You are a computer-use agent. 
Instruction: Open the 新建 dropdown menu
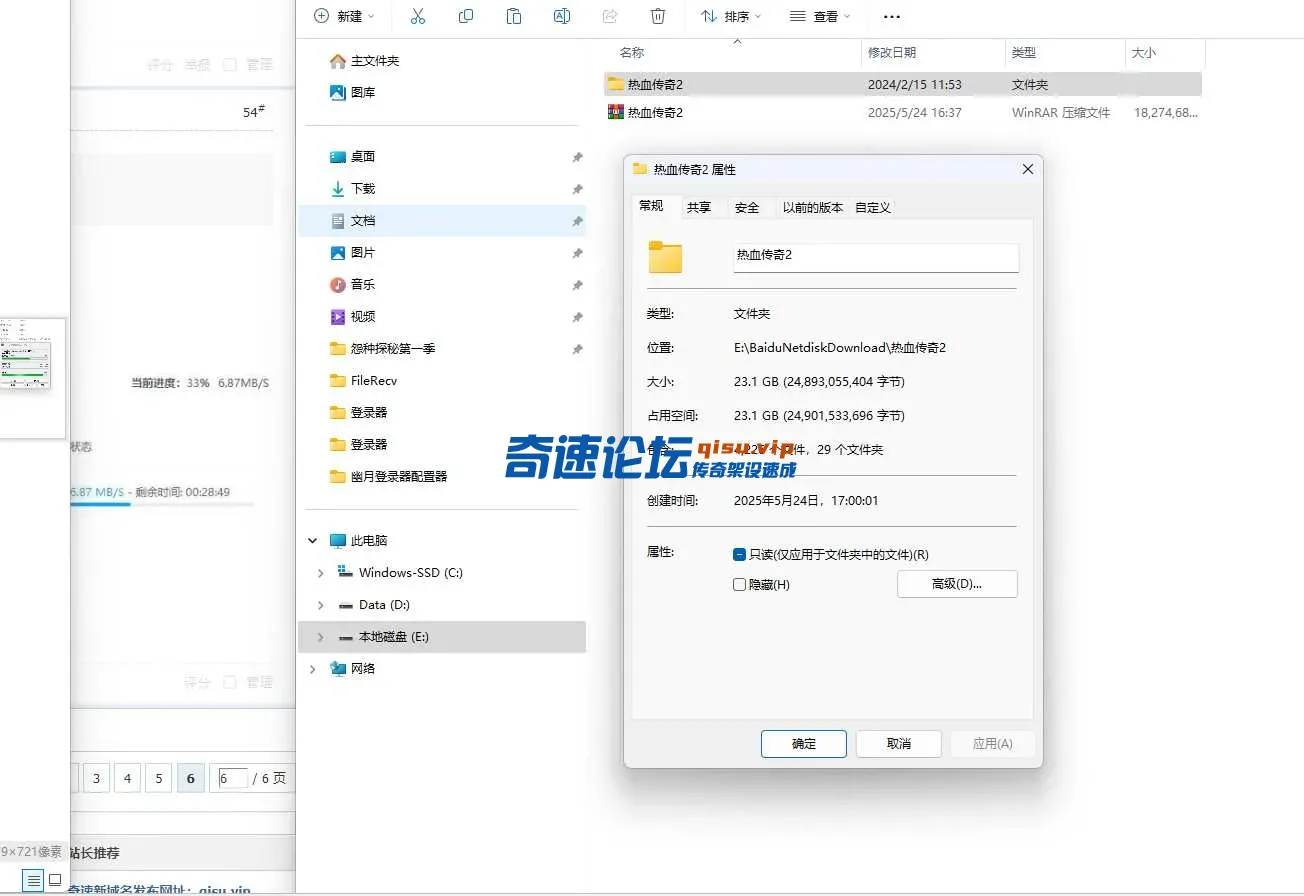345,16
